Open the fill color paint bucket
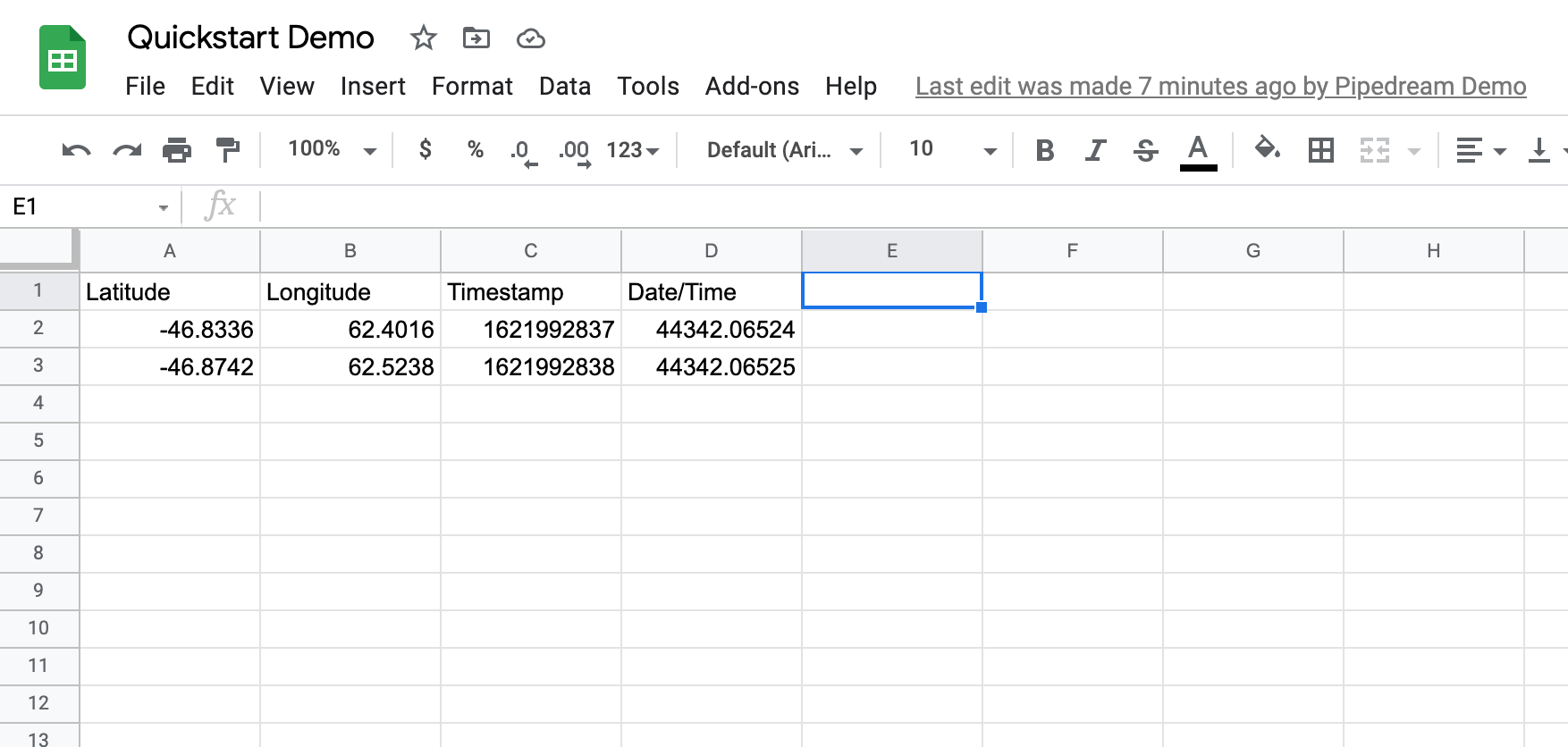Image resolution: width=1568 pixels, height=747 pixels. (1267, 148)
